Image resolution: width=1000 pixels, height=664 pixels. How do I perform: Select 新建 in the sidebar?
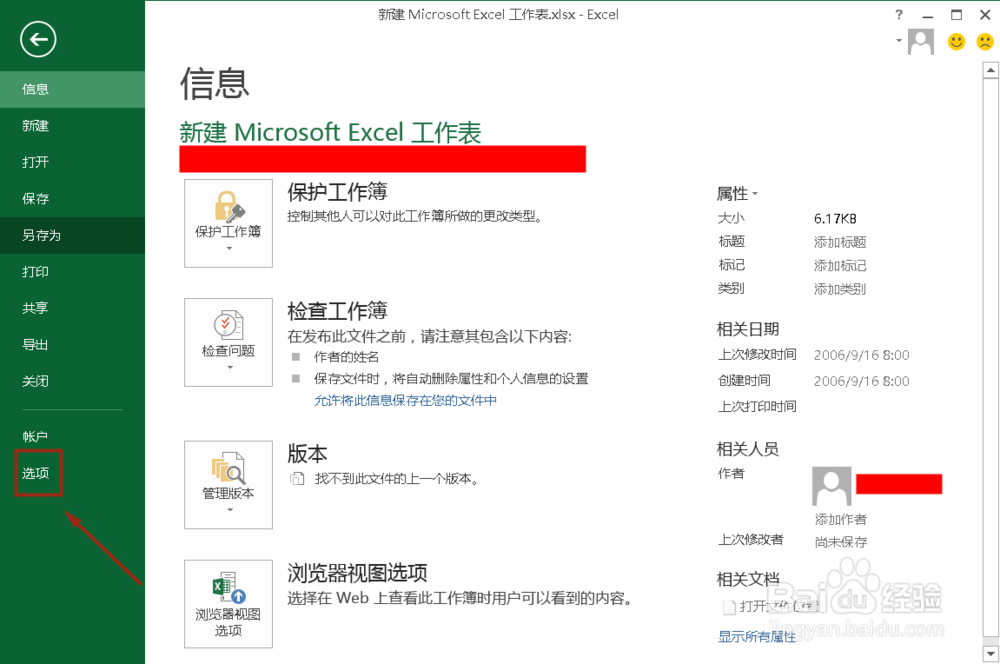[73, 126]
